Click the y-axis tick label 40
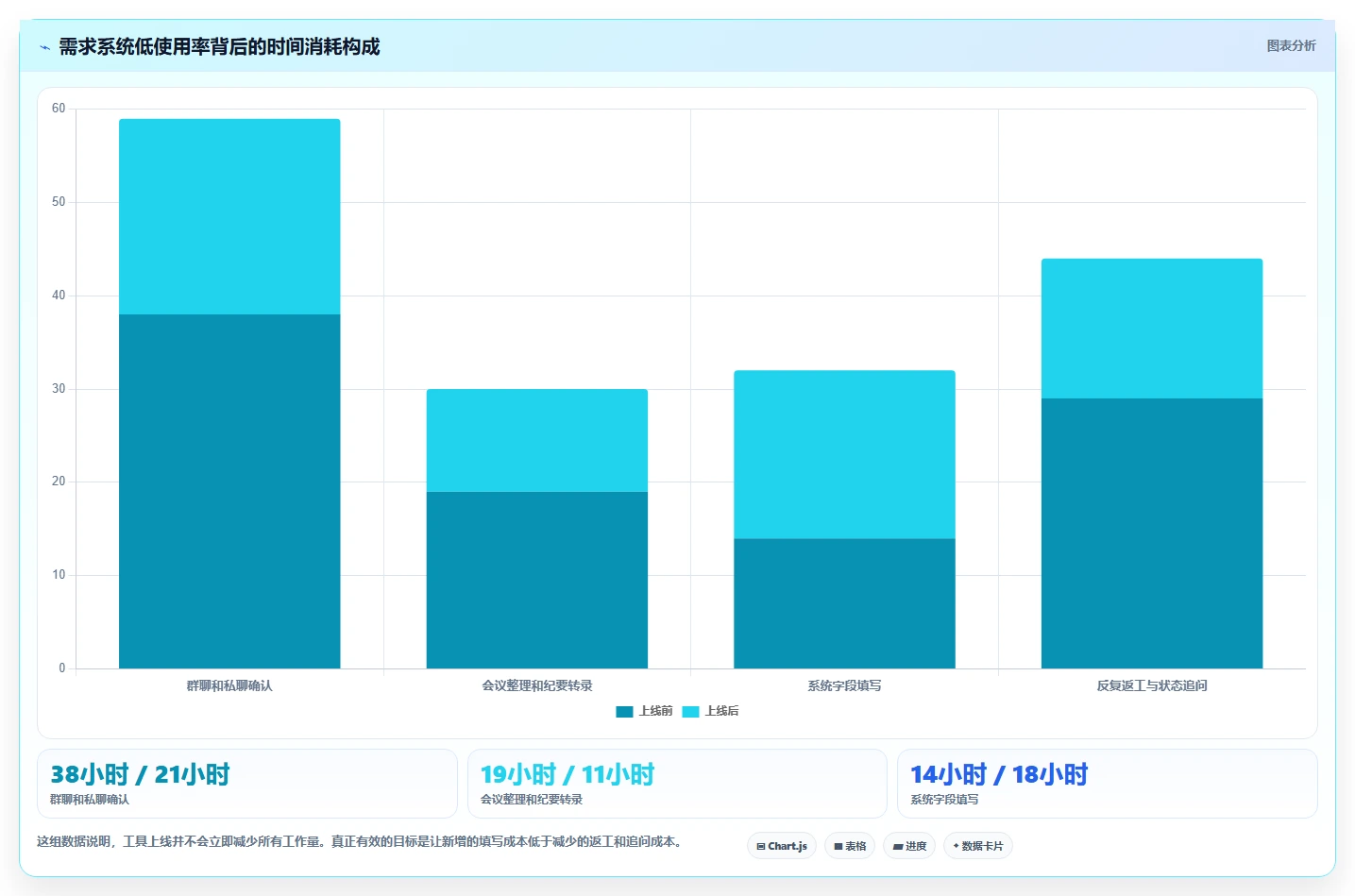This screenshot has height=896, width=1355. 59,296
